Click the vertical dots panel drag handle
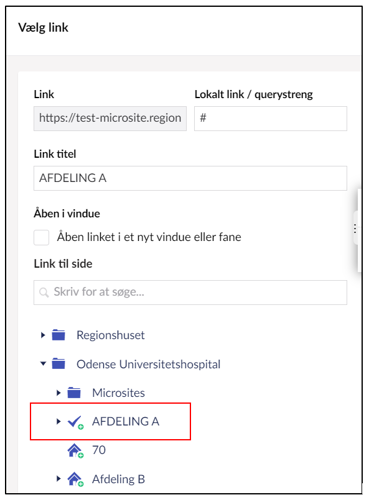Image resolution: width=368 pixels, height=500 pixels. point(355,229)
